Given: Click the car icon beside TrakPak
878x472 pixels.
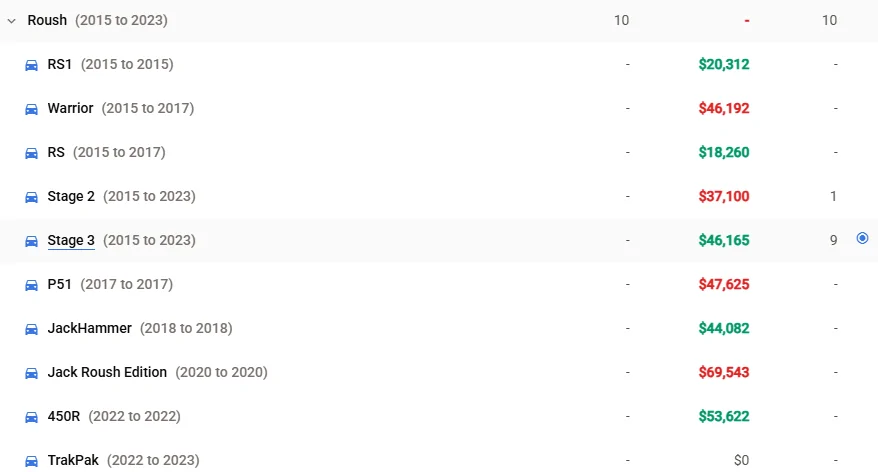Looking at the screenshot, I should pyautogui.click(x=31, y=461).
